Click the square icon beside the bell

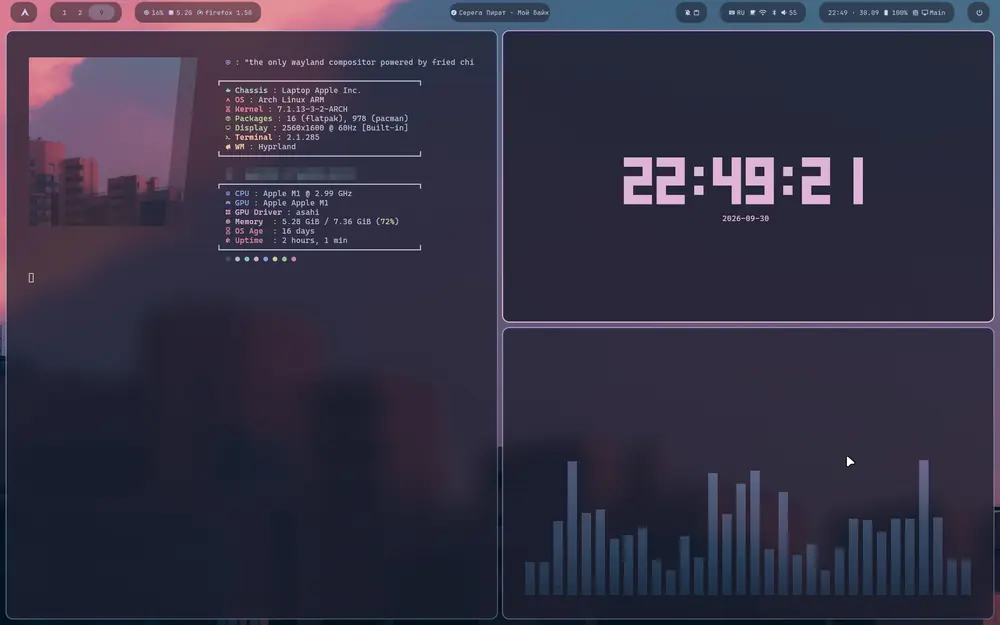pos(696,13)
